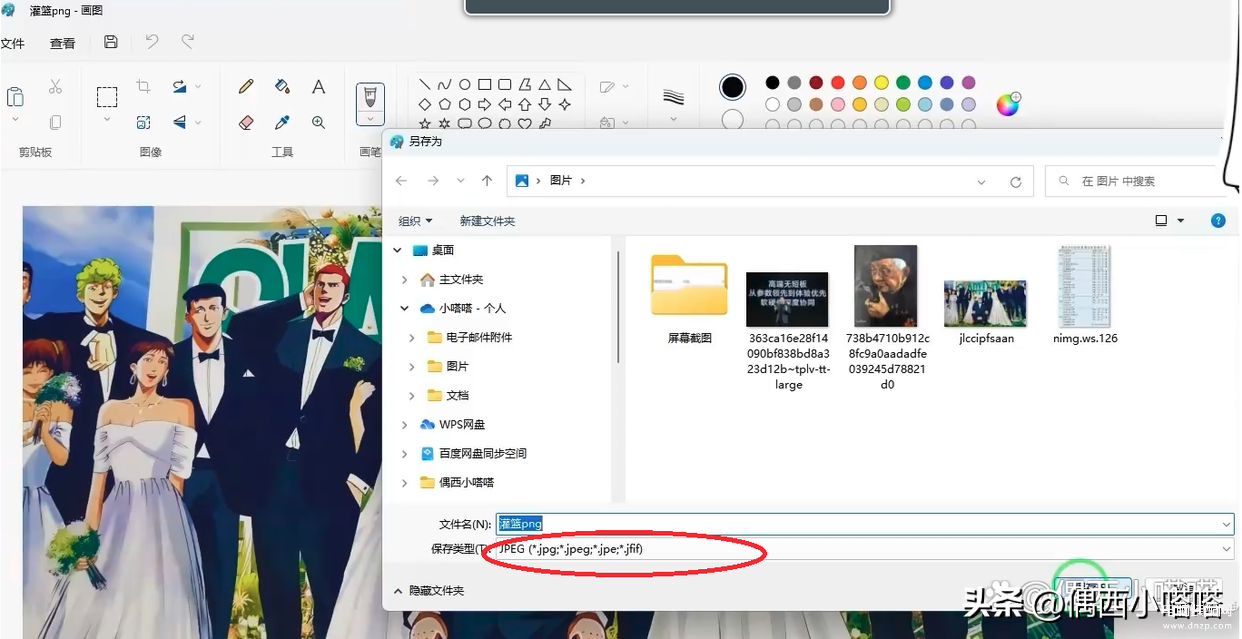Pick the green color swatch
Viewport: 1242px width, 639px height.
coord(904,83)
